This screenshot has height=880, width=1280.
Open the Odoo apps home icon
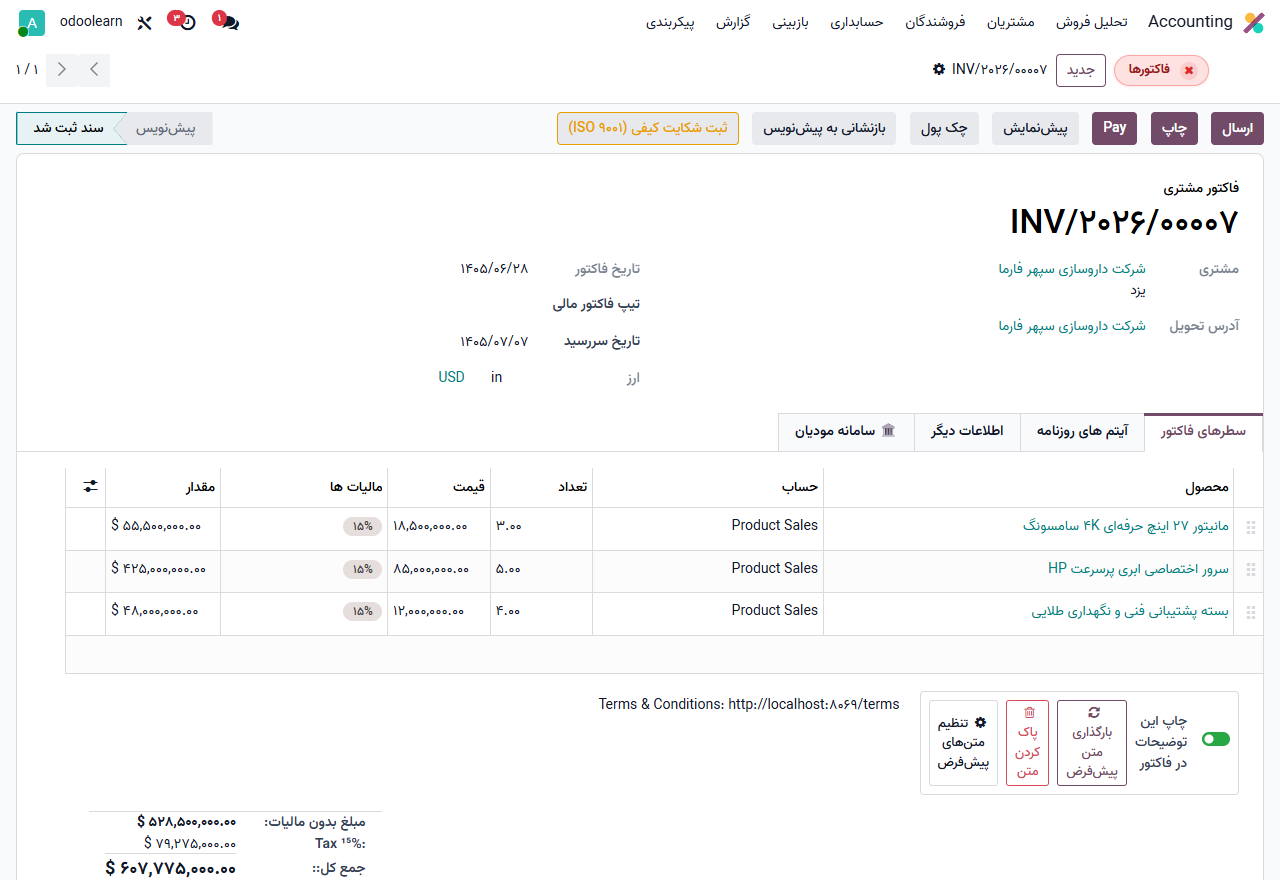click(1254, 22)
